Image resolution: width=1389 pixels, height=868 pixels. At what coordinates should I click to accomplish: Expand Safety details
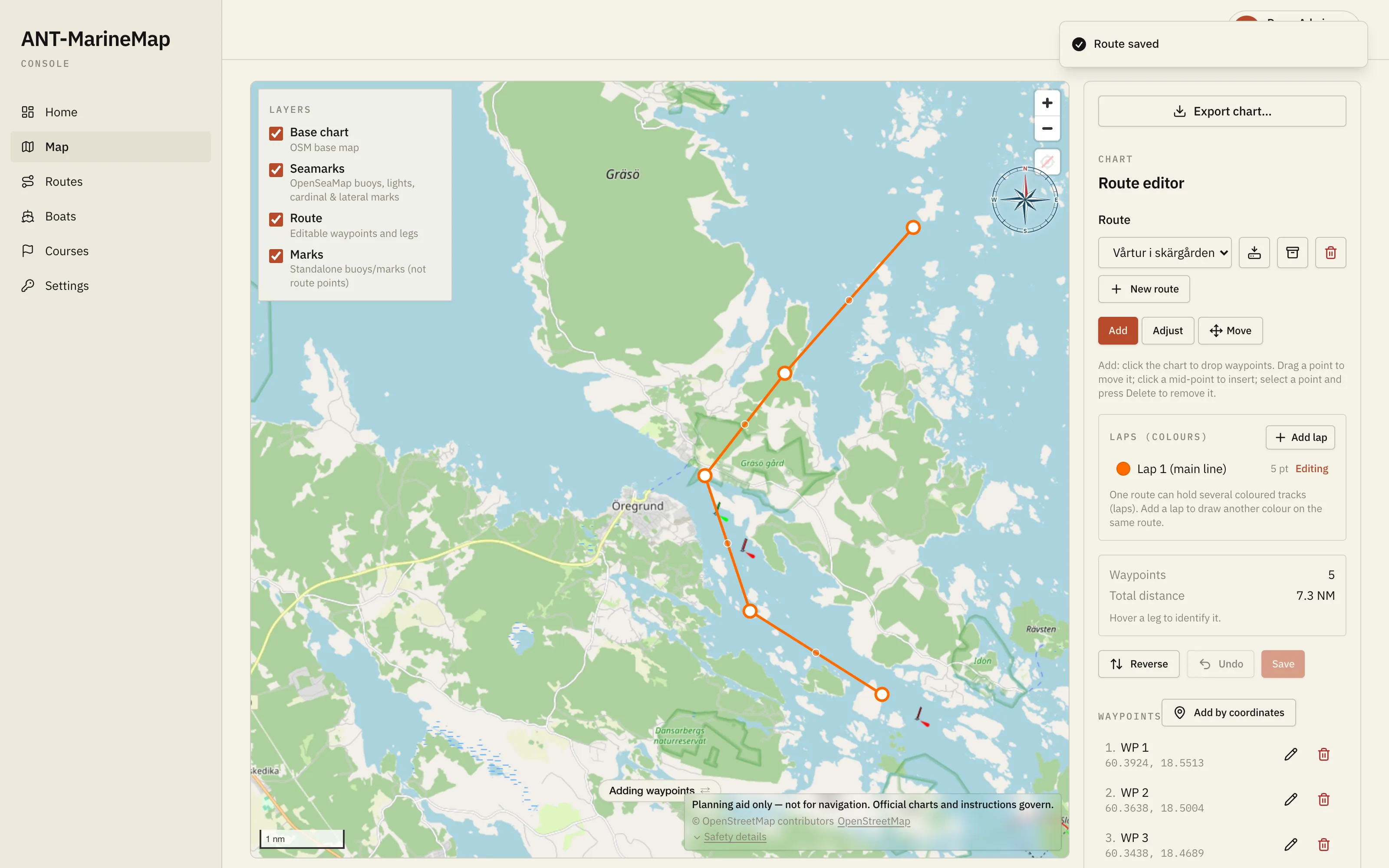735,837
